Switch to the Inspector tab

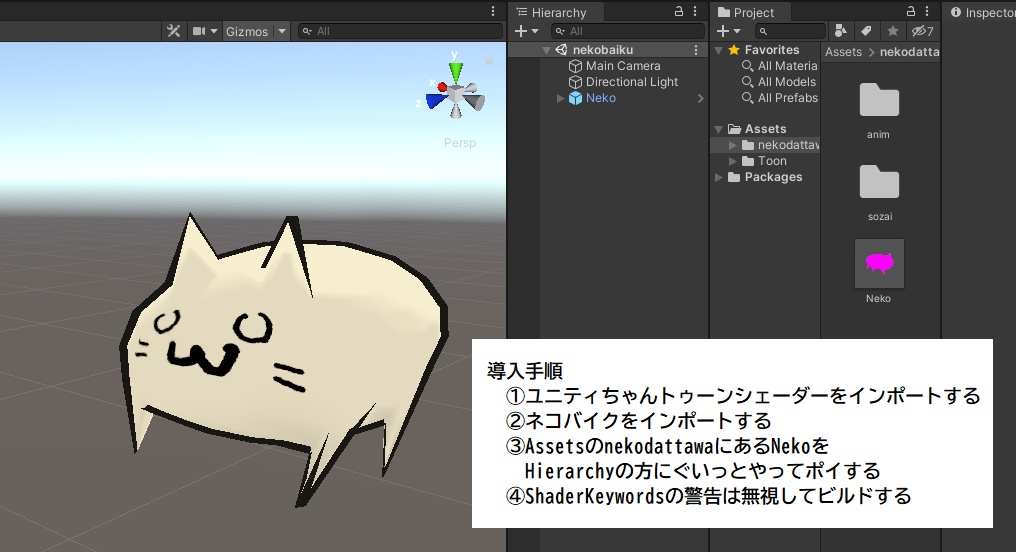tap(982, 12)
